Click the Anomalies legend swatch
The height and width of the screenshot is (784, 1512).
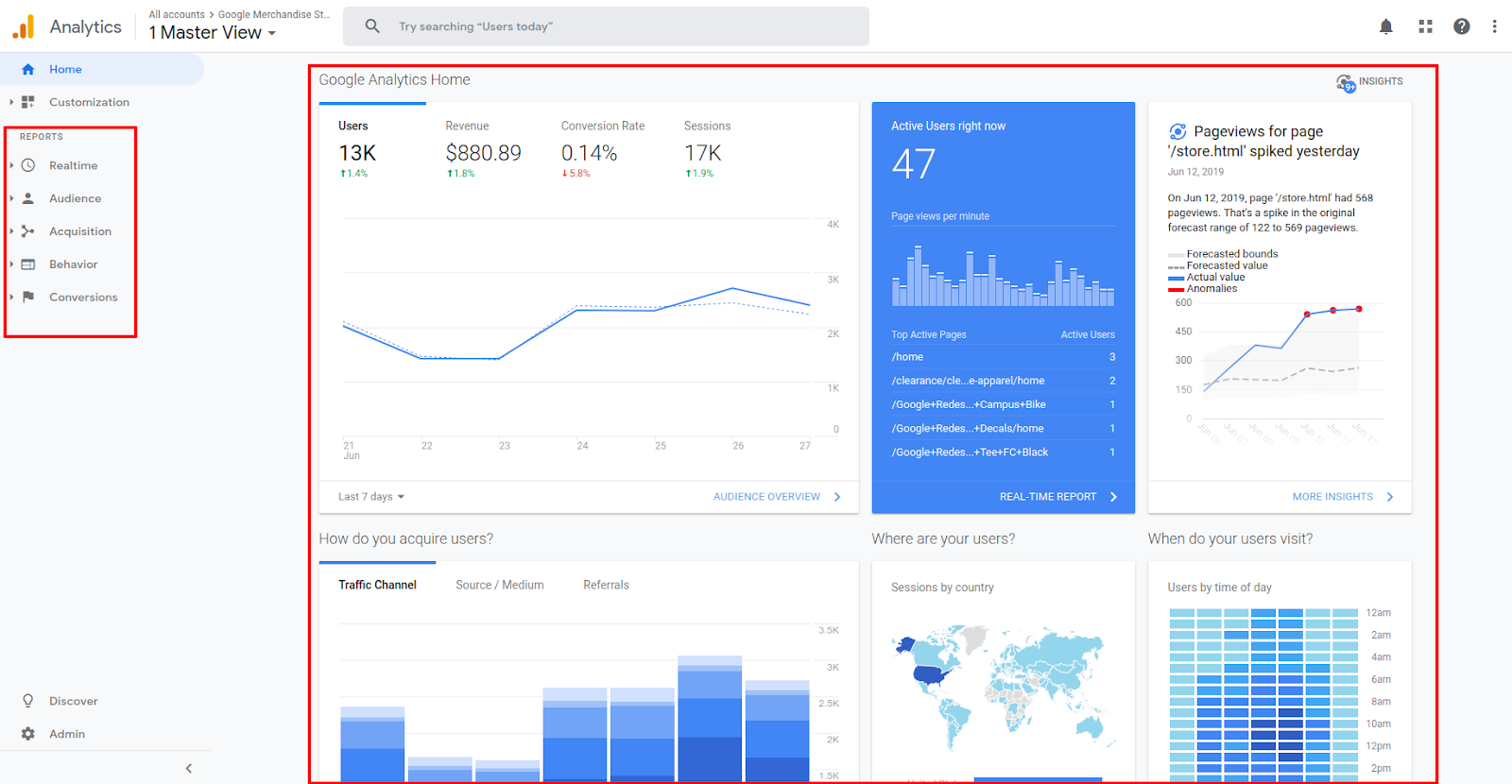(1176, 289)
